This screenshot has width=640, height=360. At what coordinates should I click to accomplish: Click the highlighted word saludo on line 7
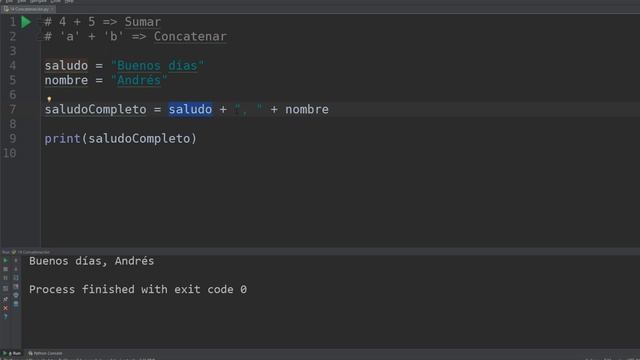coord(190,109)
